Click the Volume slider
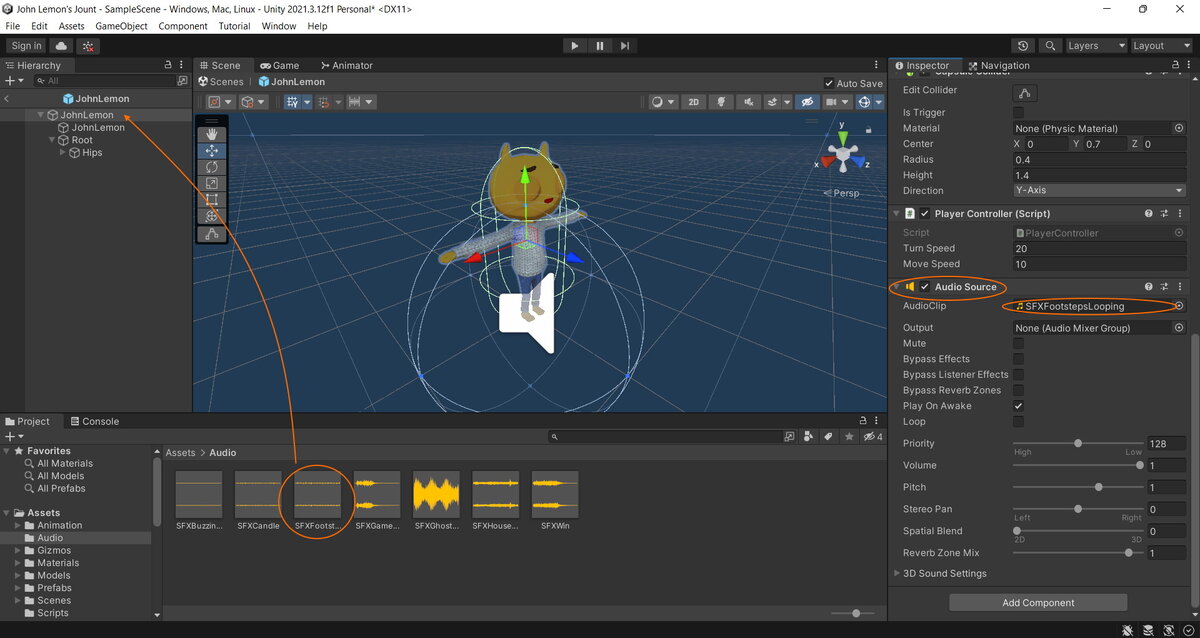 (x=1077, y=466)
